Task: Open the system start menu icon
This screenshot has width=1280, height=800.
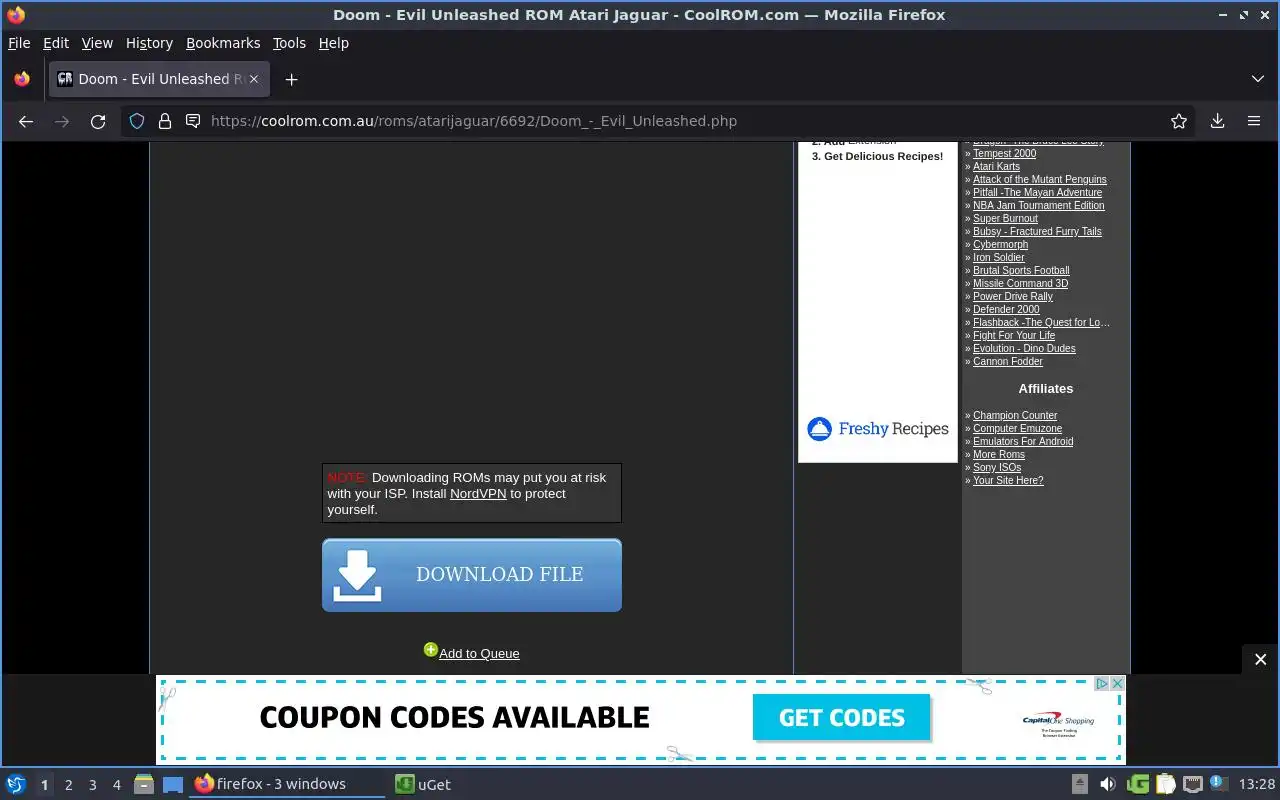Action: (x=16, y=784)
